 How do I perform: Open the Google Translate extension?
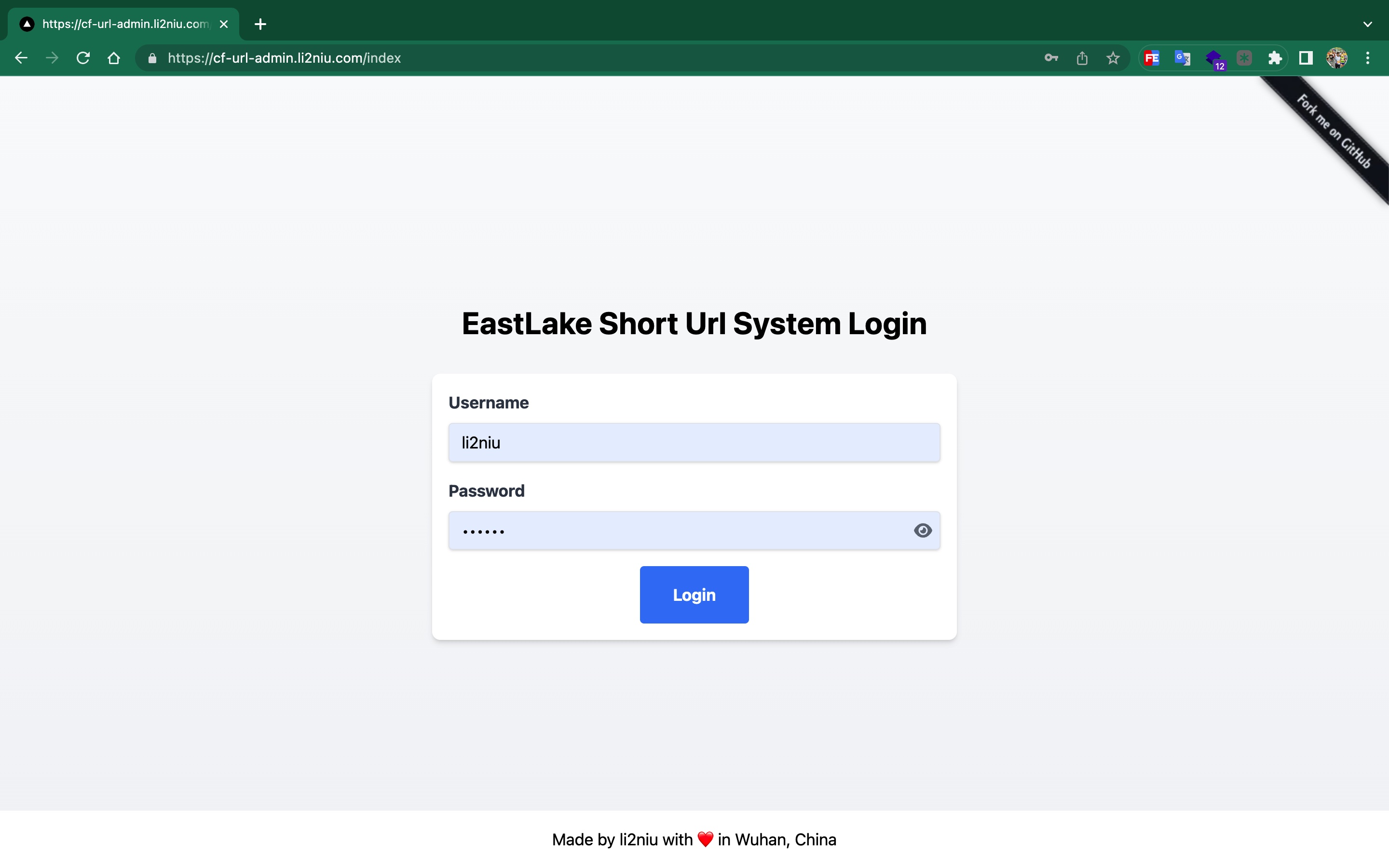pos(1183,58)
